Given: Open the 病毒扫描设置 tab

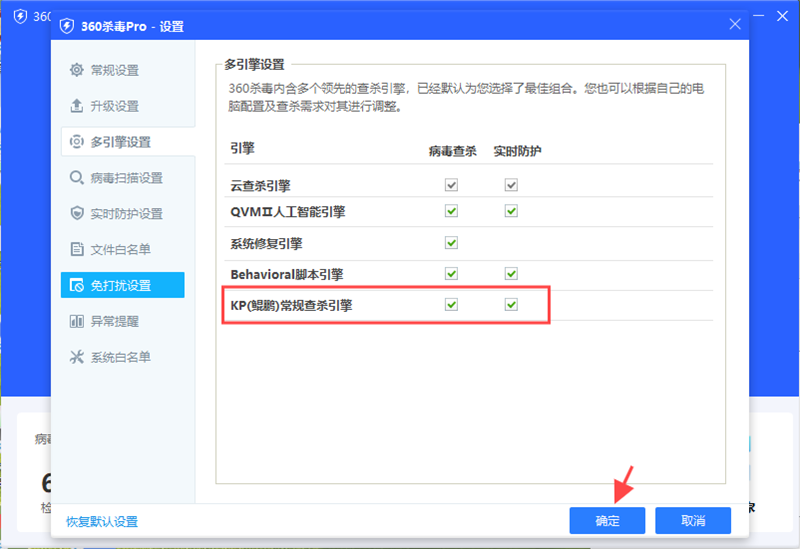Looking at the screenshot, I should tap(122, 178).
